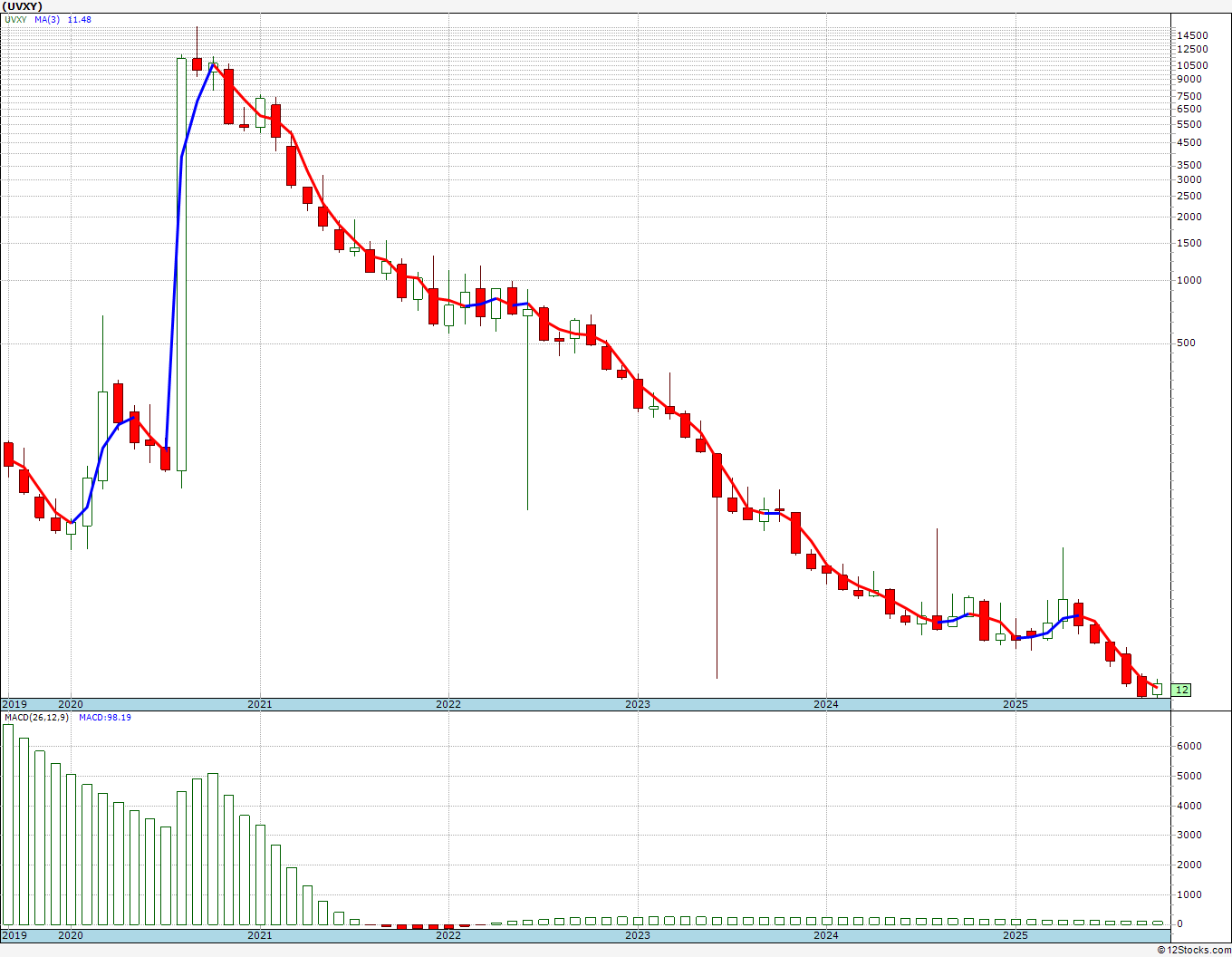Click 2024 on the MACD panel time axis
Viewport: 1232px width, 957px height.
point(825,935)
